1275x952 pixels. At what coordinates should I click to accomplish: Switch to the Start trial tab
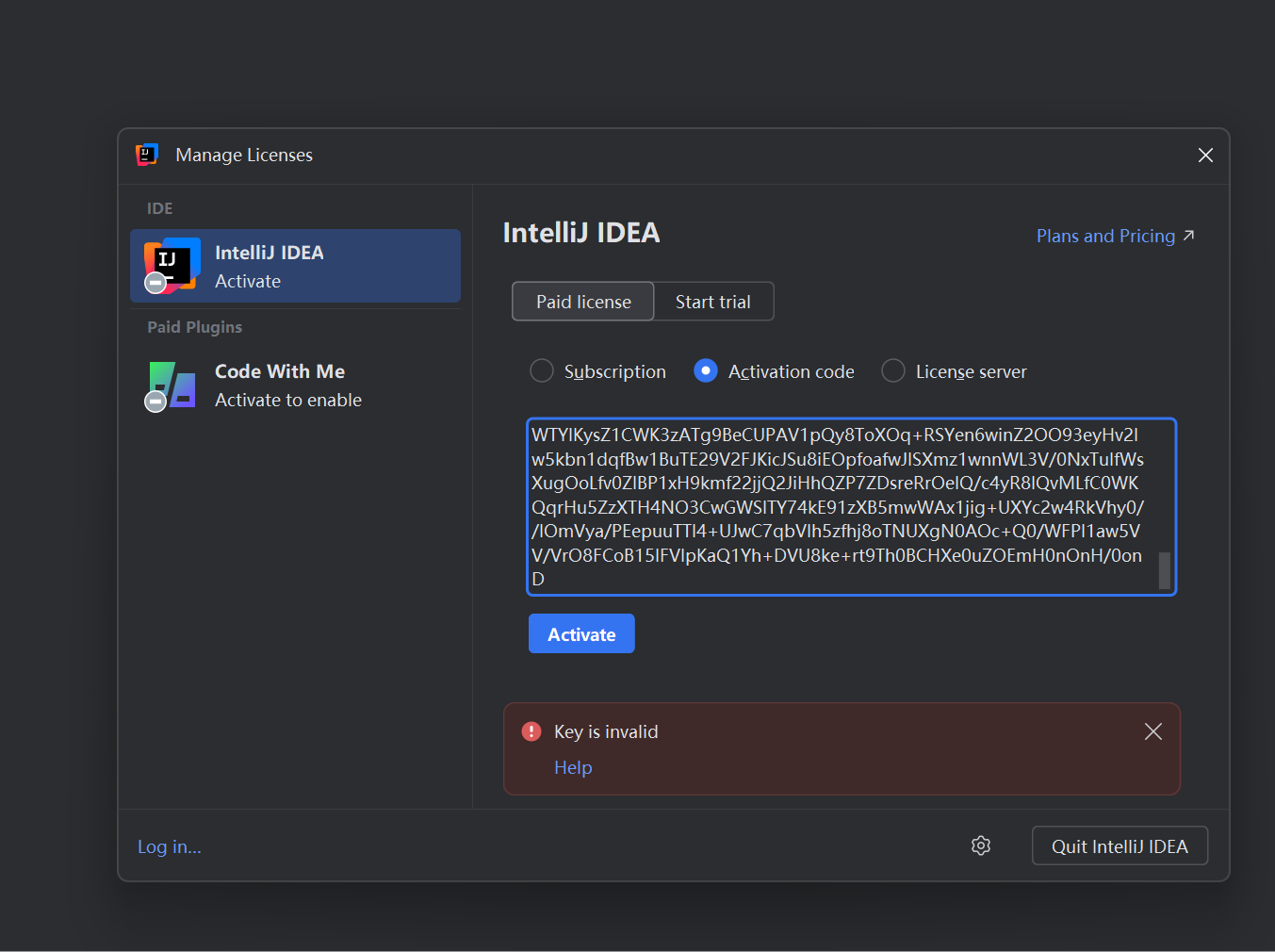(713, 302)
